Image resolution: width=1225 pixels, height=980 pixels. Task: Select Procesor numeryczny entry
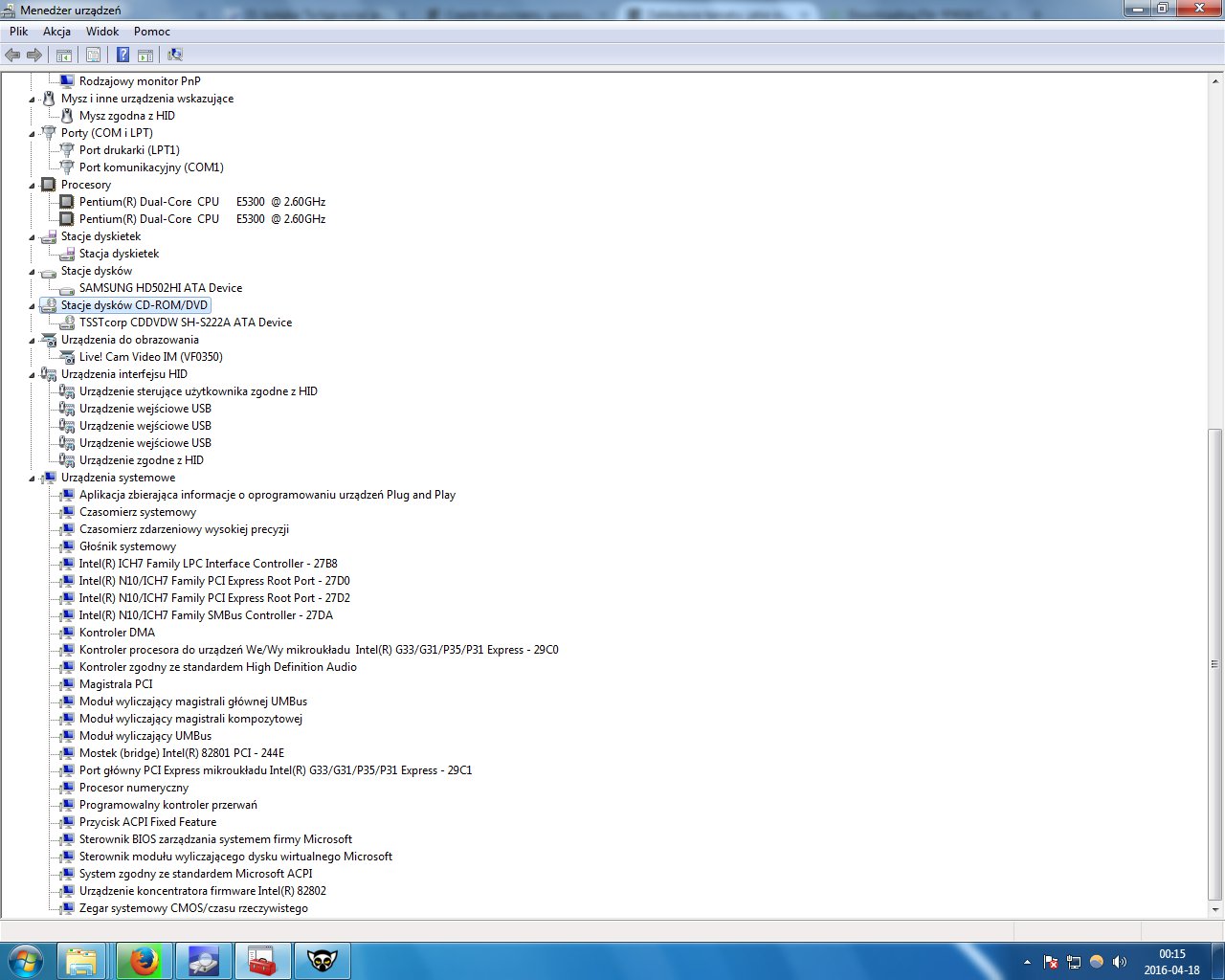(x=134, y=788)
